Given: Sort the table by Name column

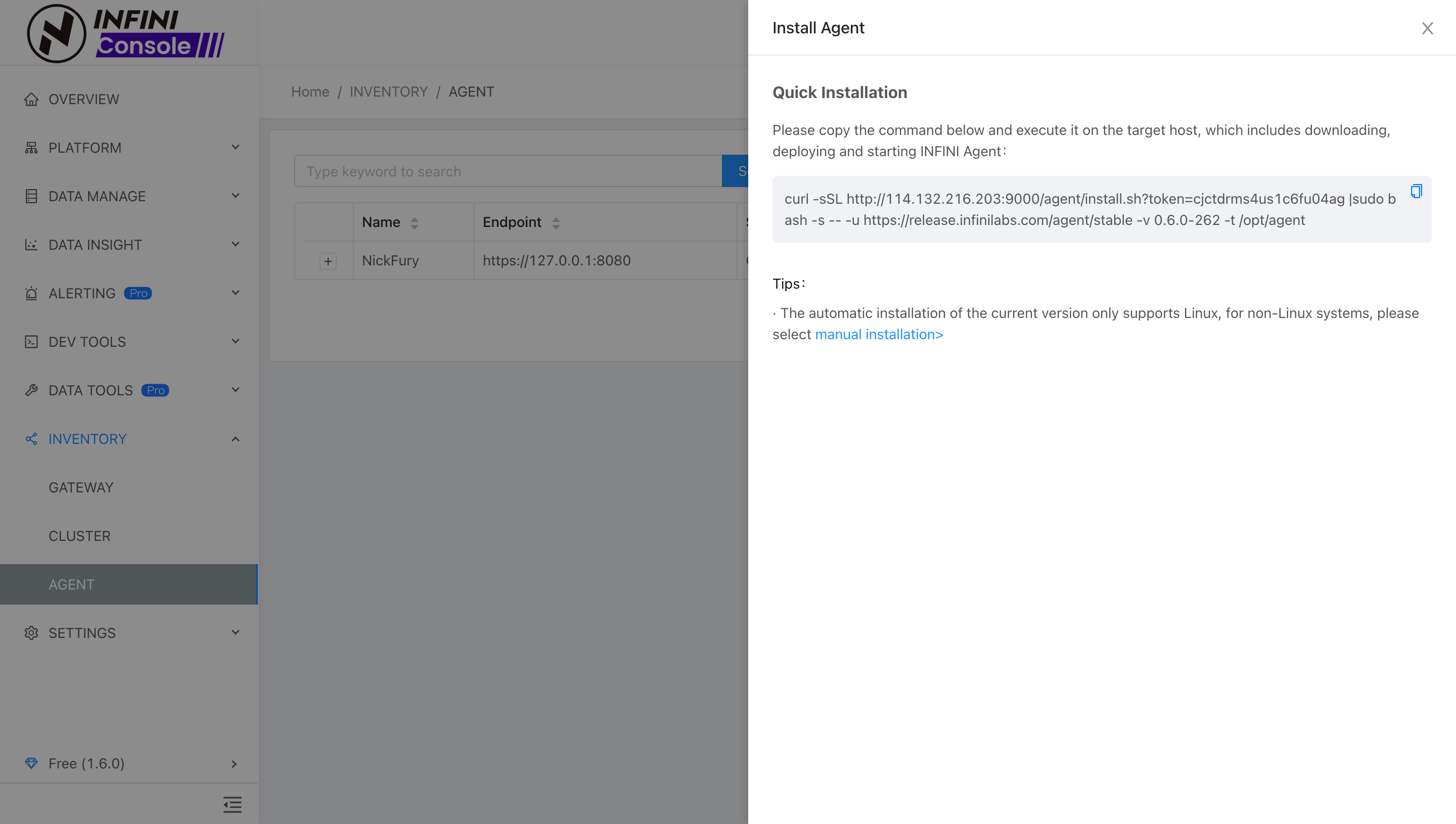Looking at the screenshot, I should [414, 222].
